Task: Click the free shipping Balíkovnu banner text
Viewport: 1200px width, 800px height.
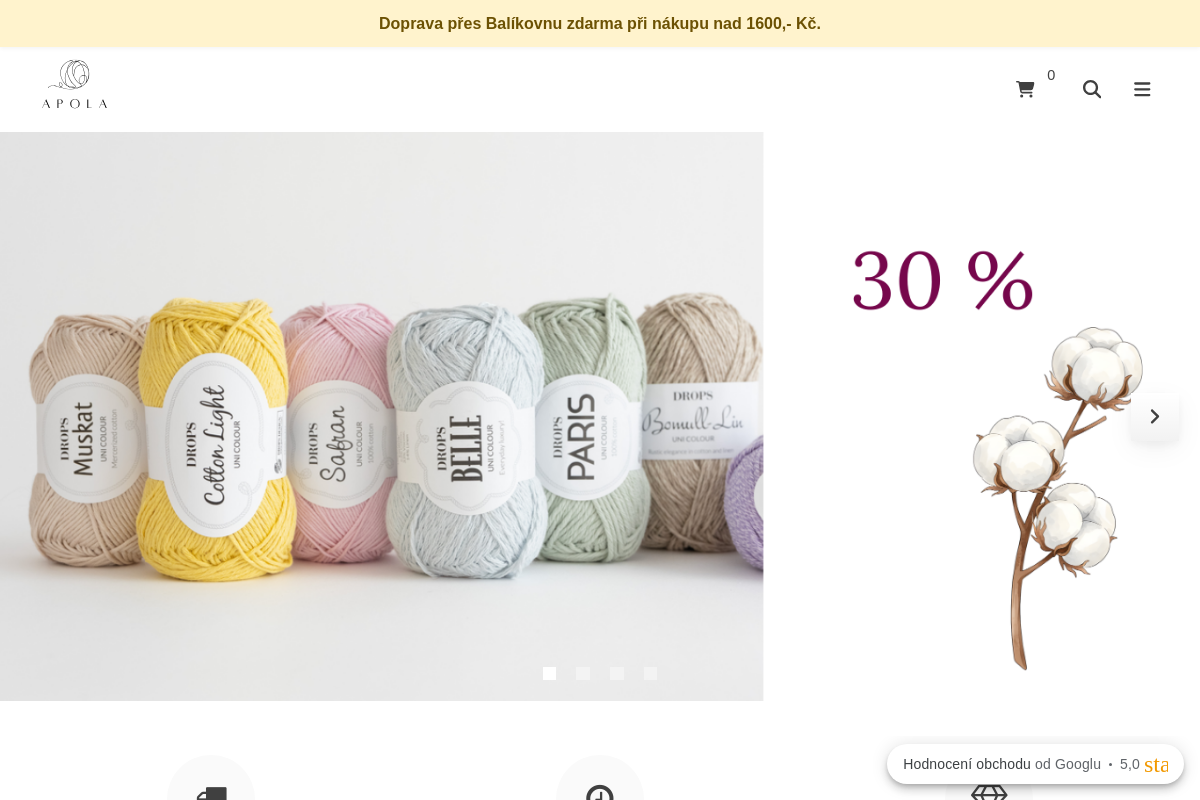Action: [x=600, y=23]
